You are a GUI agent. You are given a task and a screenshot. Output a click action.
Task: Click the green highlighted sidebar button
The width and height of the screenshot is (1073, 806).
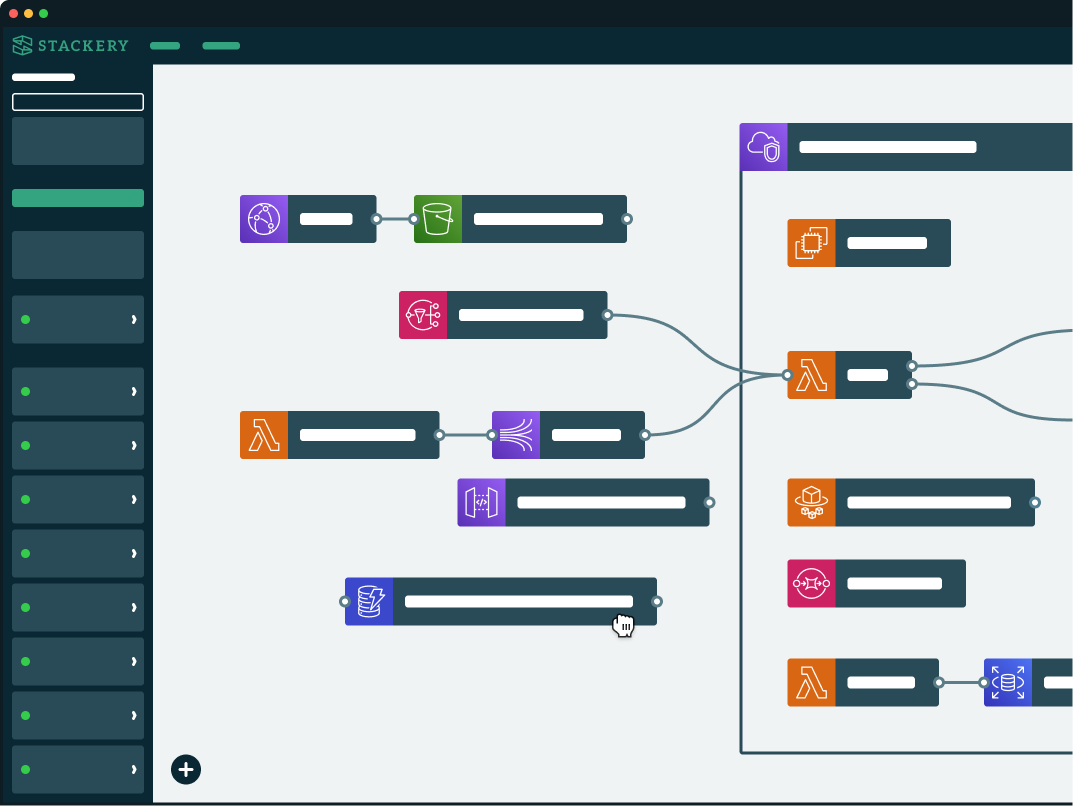click(x=78, y=198)
